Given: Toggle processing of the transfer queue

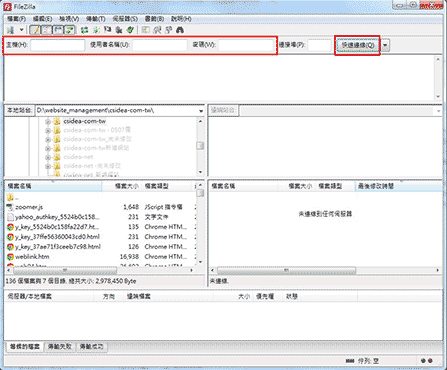Looking at the screenshot, I should point(96,30).
